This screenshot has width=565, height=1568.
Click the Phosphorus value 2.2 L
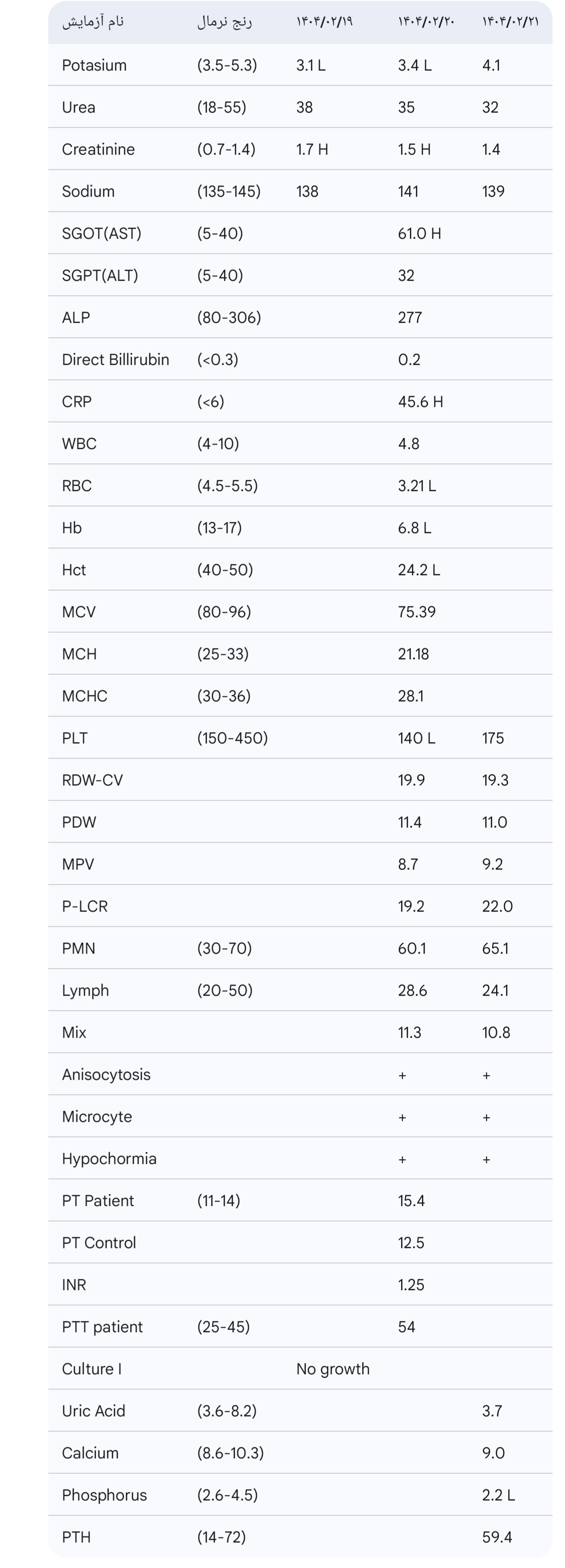498,1495
